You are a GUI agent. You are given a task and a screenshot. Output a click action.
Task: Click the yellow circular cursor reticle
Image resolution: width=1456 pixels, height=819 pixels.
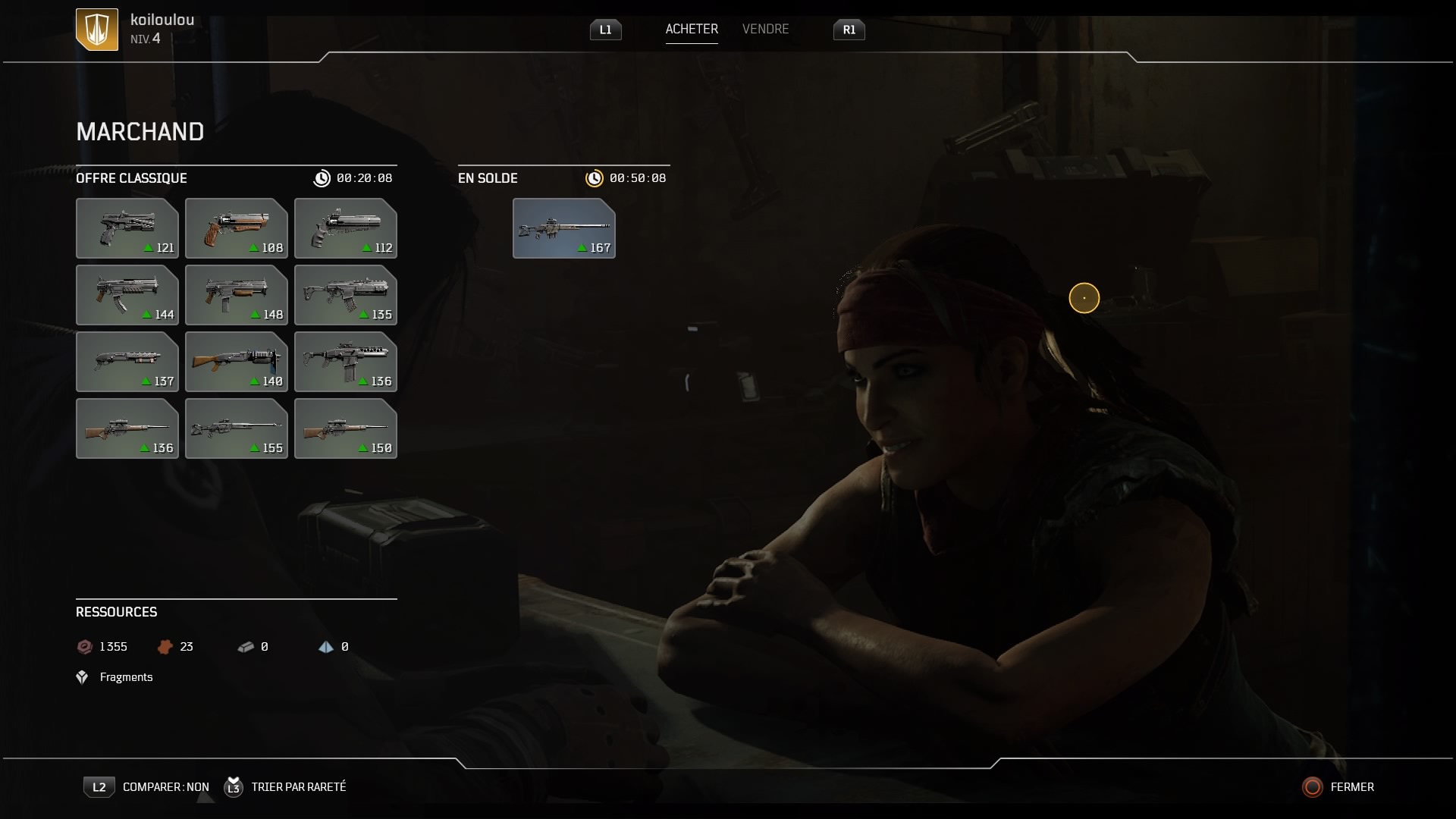click(x=1084, y=298)
